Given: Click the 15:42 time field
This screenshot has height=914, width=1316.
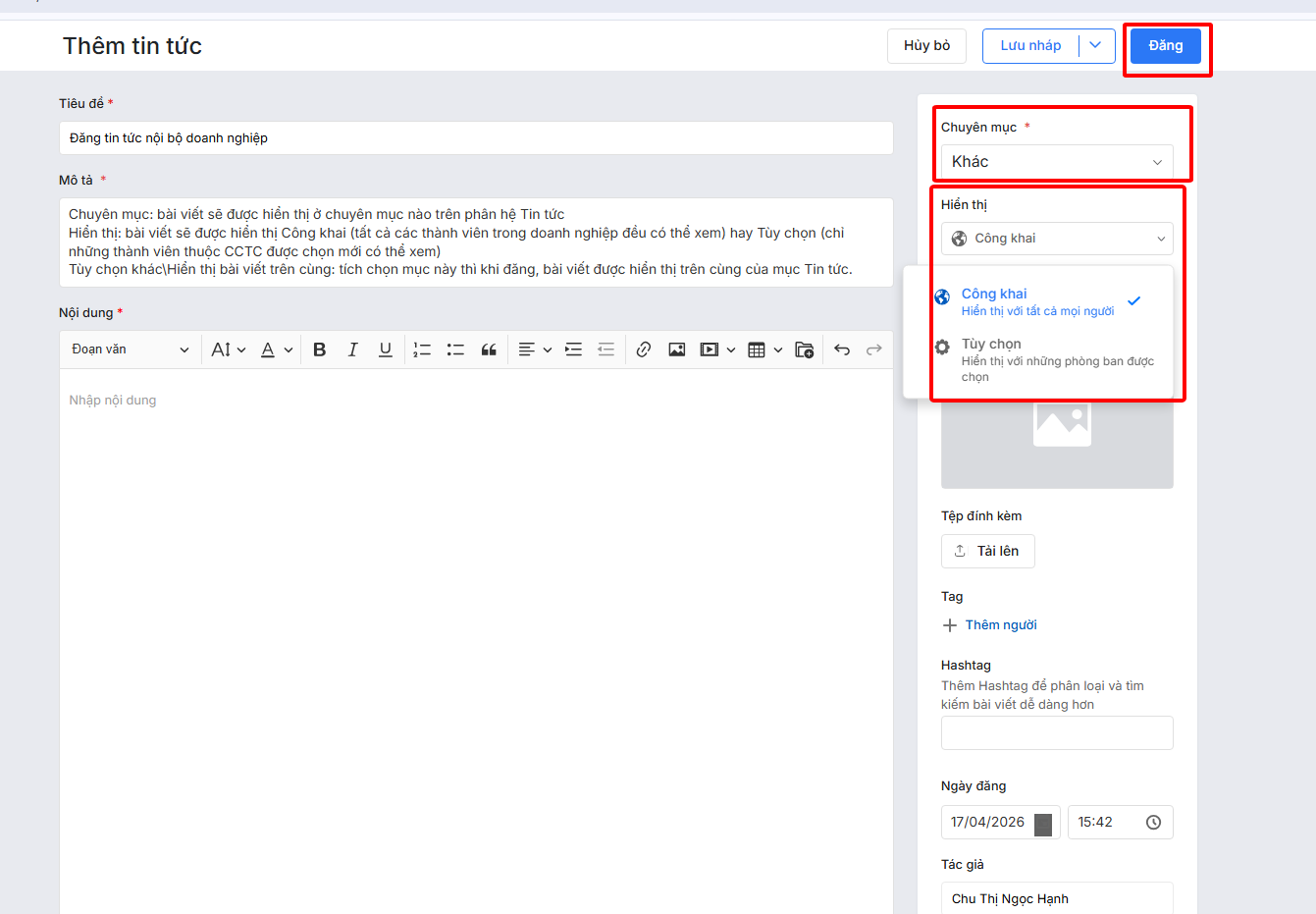Looking at the screenshot, I should click(1121, 823).
